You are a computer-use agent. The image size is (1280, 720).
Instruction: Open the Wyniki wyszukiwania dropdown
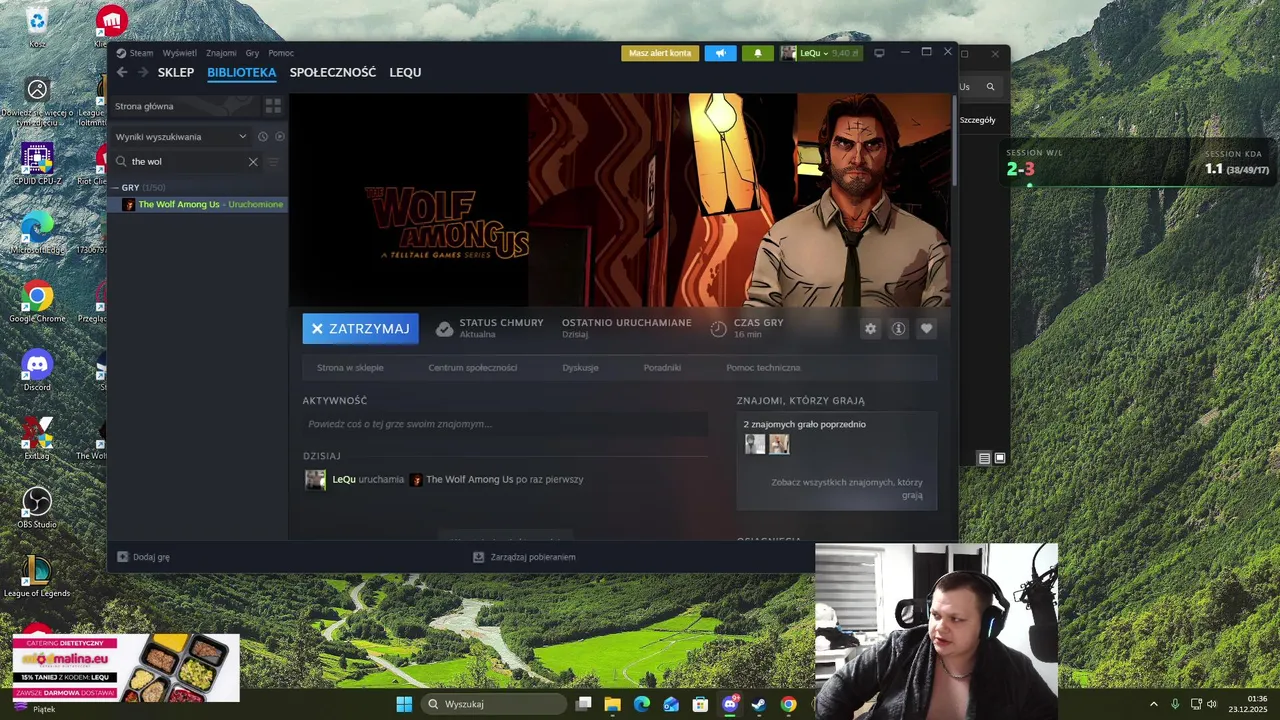181,137
